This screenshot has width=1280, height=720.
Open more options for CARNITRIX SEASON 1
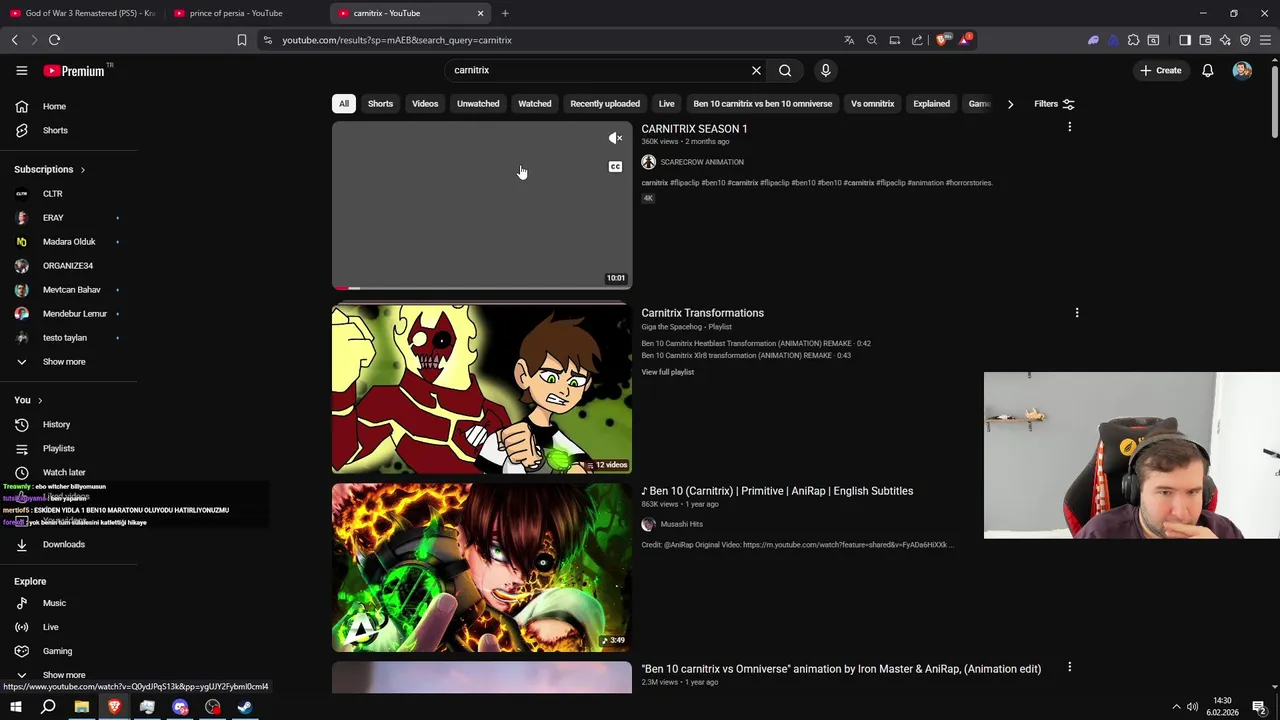[1069, 127]
